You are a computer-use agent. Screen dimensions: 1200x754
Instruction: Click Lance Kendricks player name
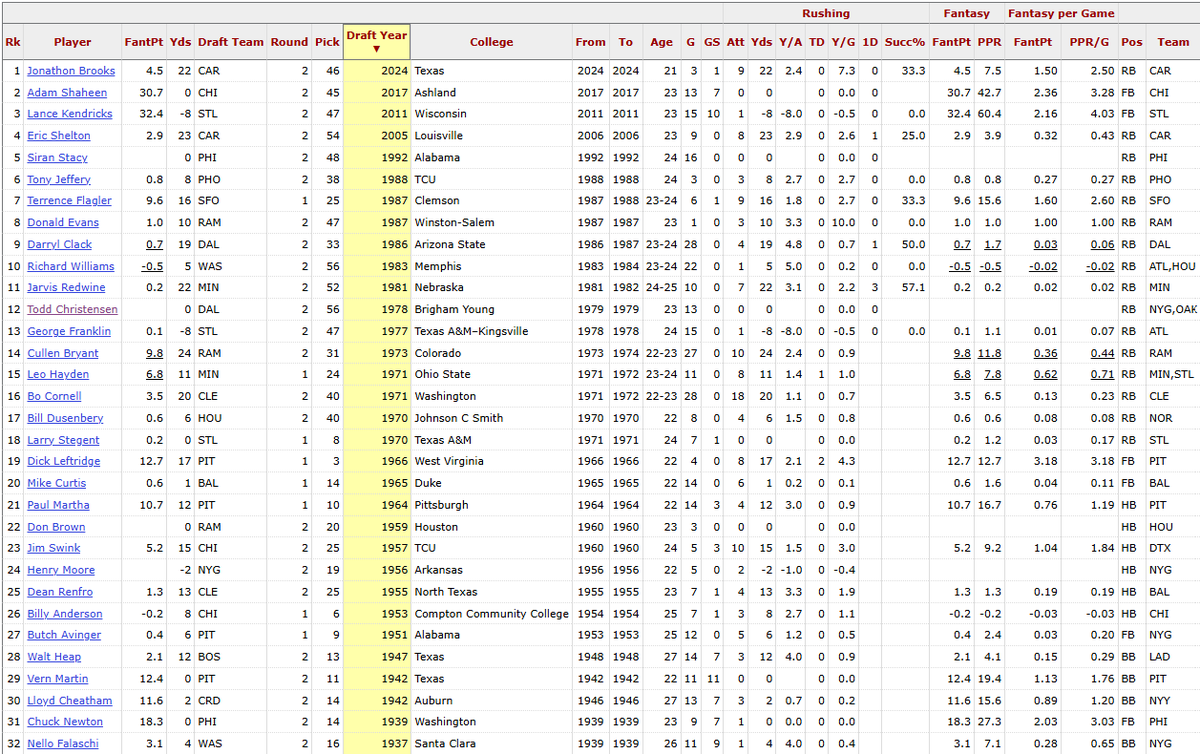pos(70,114)
